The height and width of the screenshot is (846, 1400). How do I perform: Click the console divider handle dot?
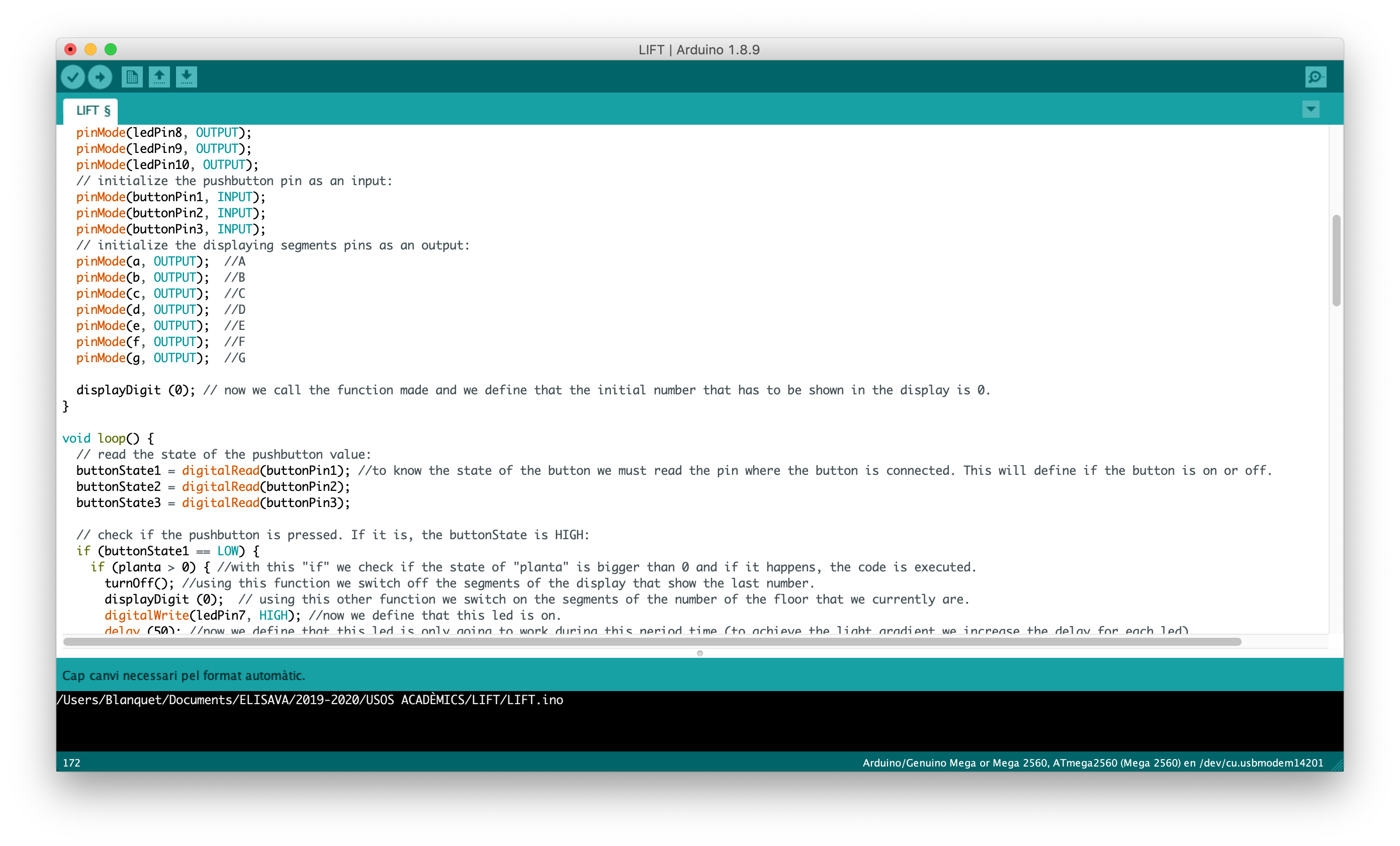click(x=700, y=653)
